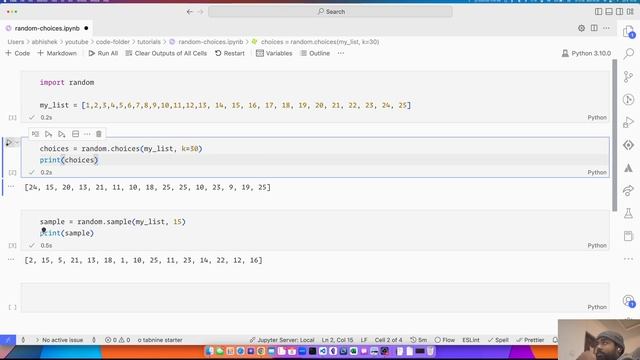Open Jupyter Server: Local selector
The image size is (640, 360).
click(x=282, y=340)
